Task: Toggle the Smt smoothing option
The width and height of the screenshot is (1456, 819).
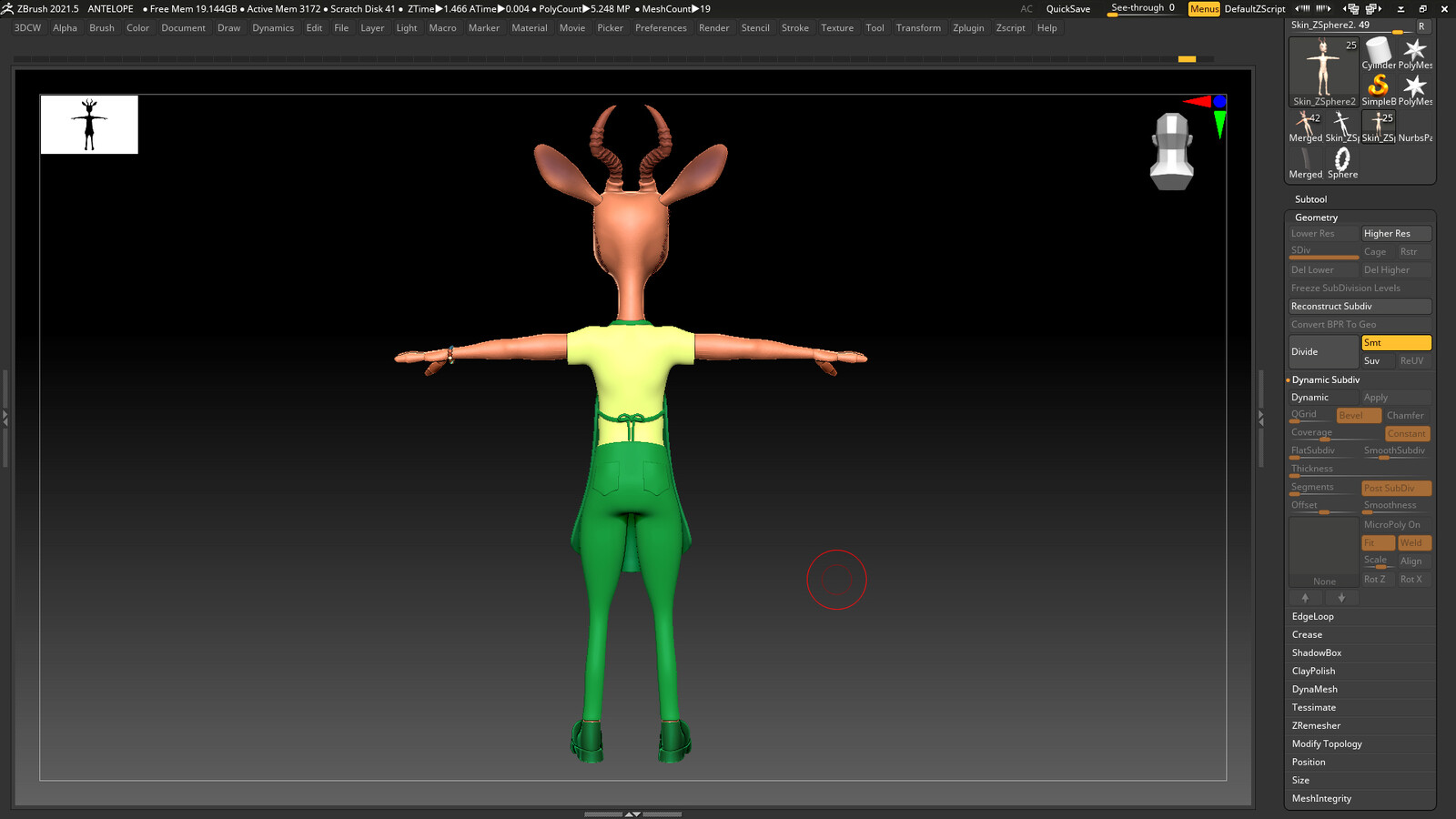Action: point(1396,342)
